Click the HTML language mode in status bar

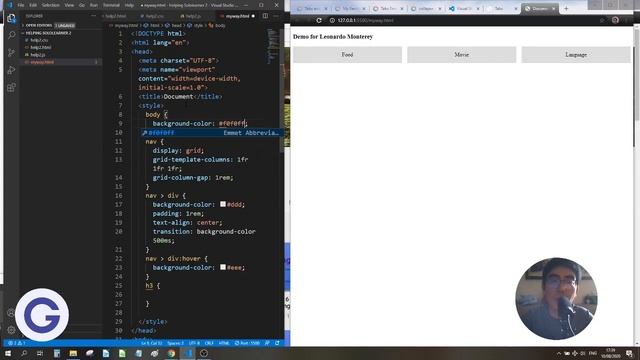pyautogui.click(x=224, y=343)
